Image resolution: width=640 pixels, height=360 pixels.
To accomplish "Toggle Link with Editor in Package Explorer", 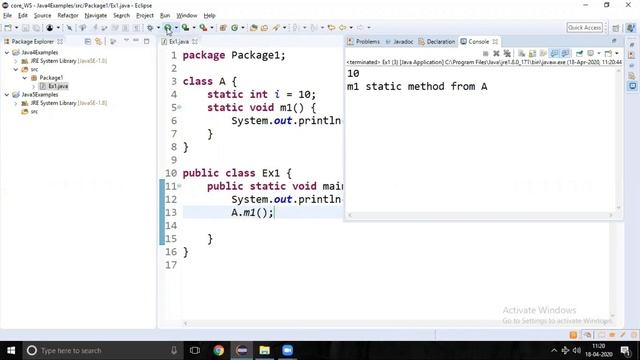I will click(x=98, y=41).
